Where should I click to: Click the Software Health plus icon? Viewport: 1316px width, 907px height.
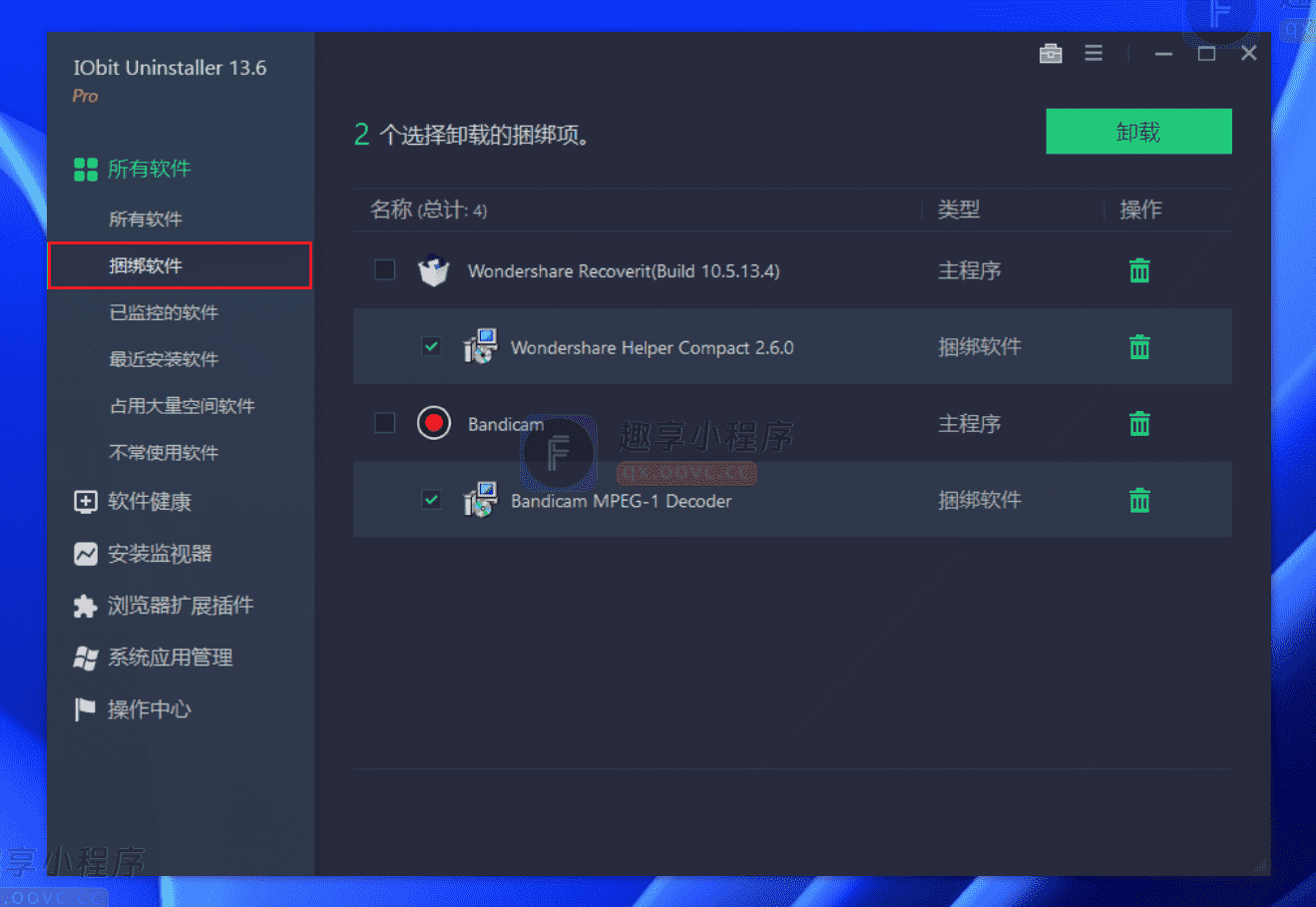click(86, 501)
